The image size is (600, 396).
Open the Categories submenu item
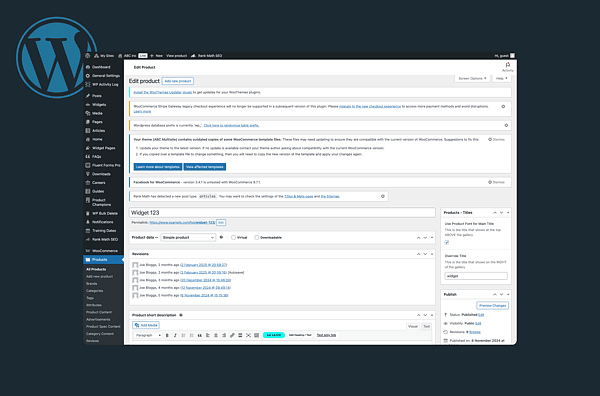[95, 291]
